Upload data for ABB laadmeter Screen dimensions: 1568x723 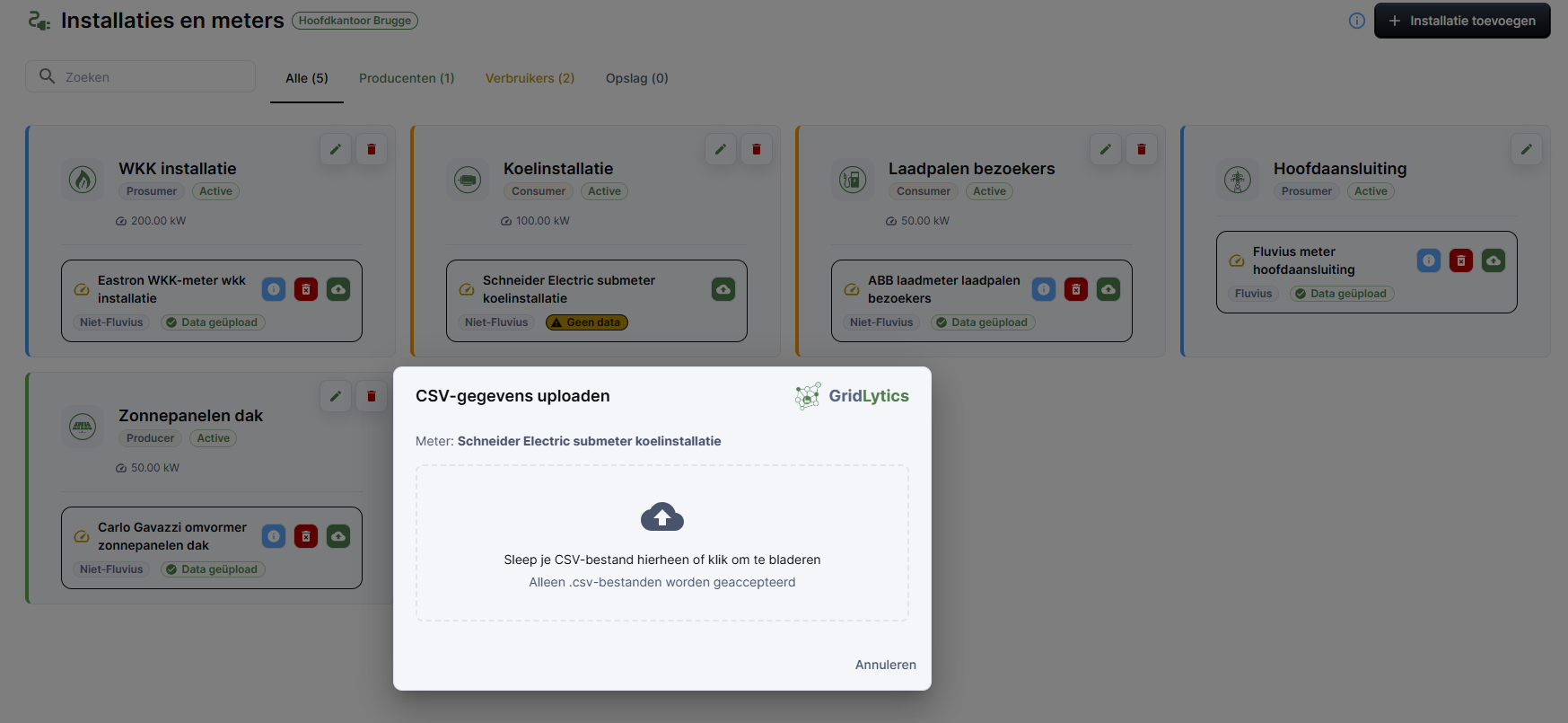click(1108, 289)
